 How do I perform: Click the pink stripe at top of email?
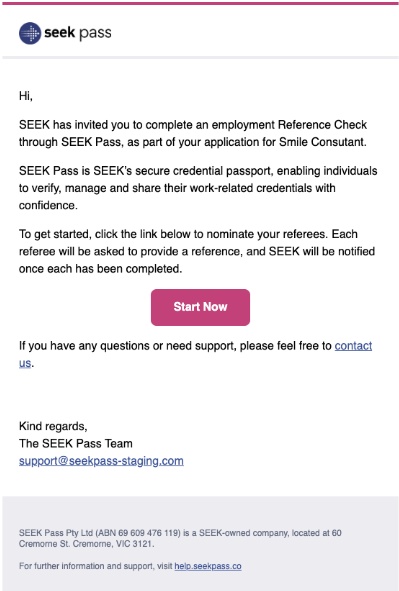[200, 3]
